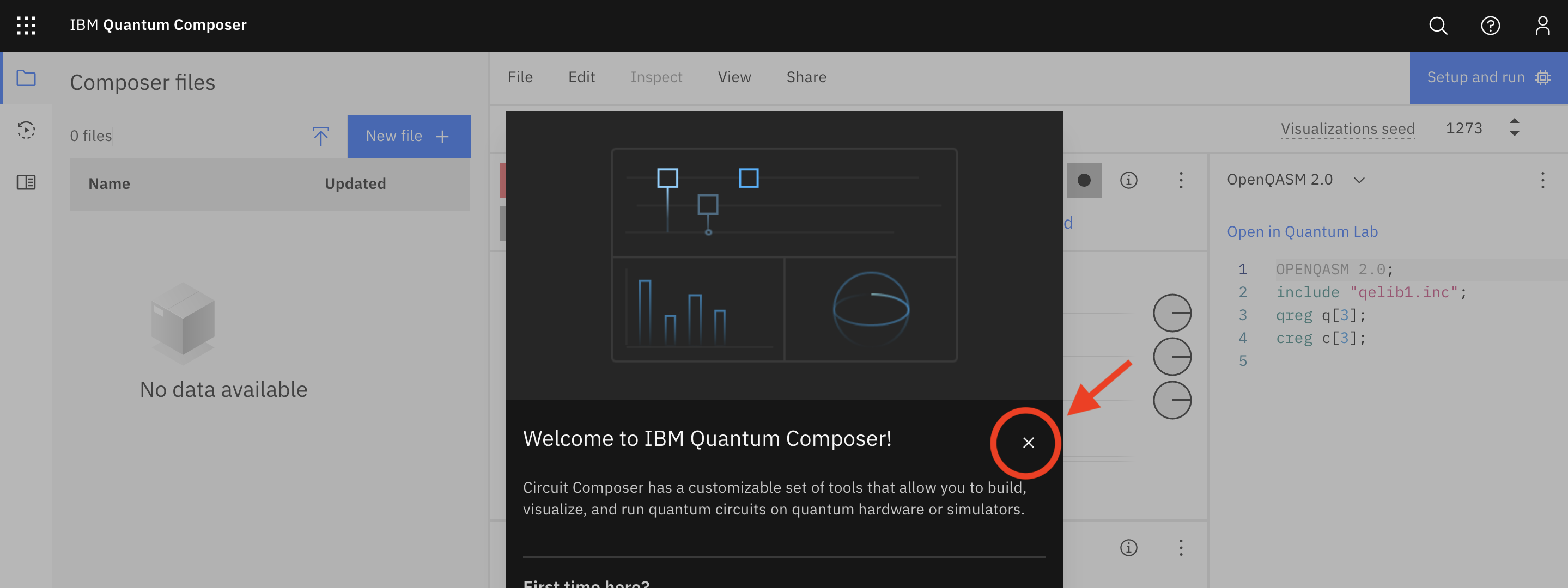Click Open in Quantum Lab link
The width and height of the screenshot is (1568, 588).
[1302, 232]
